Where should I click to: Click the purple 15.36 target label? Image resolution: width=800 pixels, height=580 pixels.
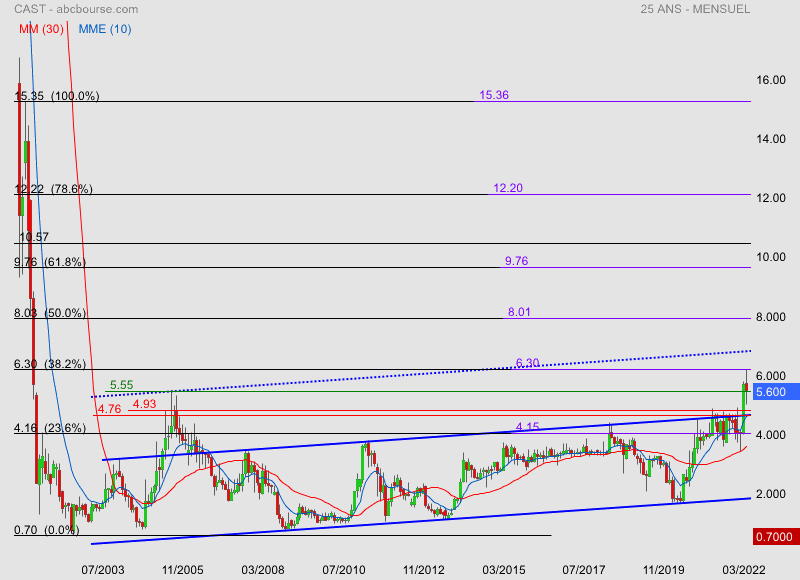[494, 96]
